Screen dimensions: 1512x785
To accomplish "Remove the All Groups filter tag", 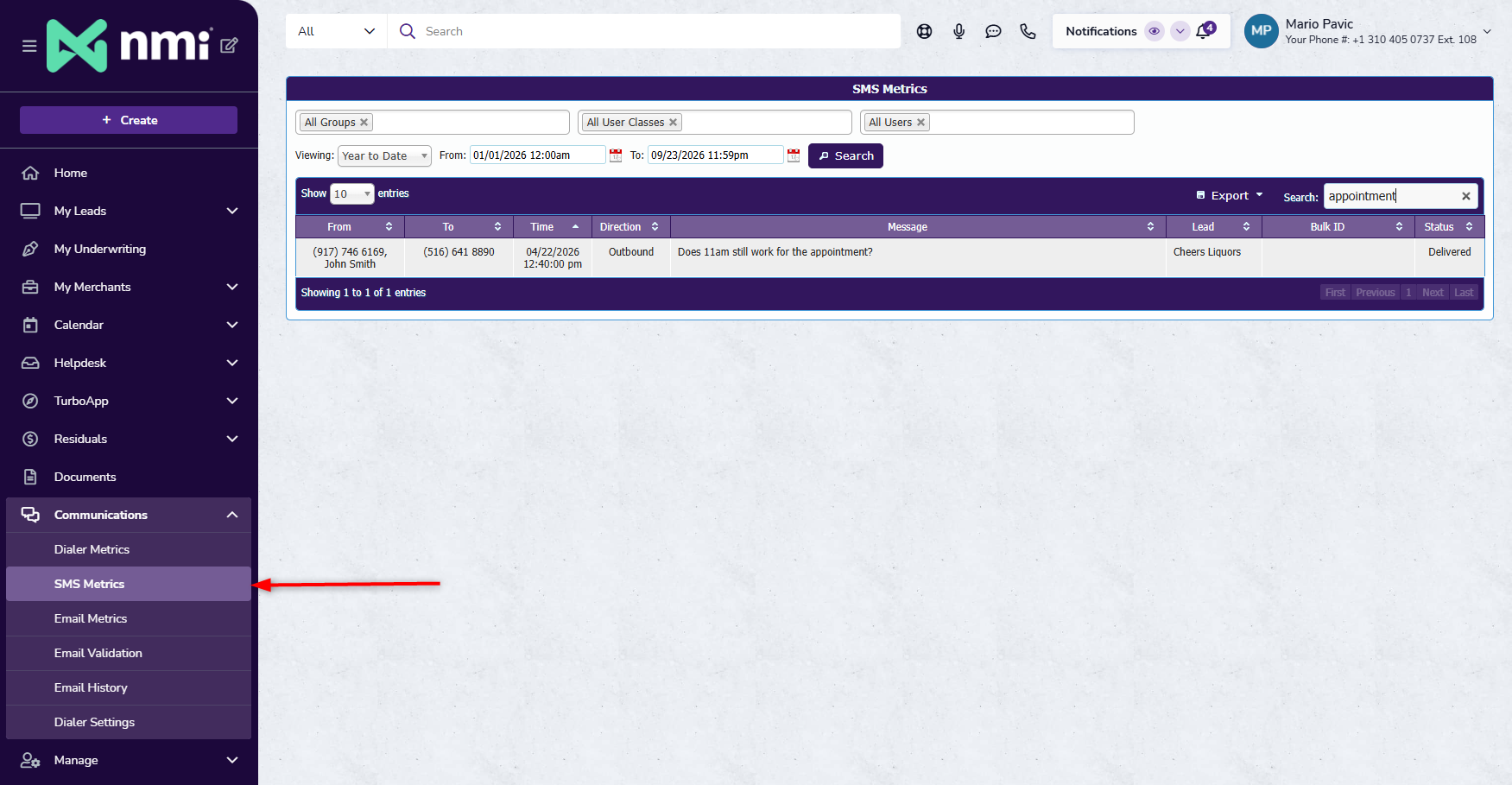I will point(364,123).
